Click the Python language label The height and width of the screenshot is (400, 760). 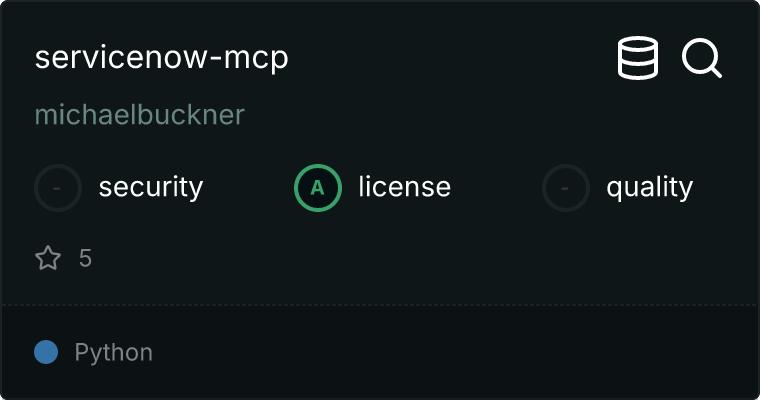coord(113,352)
